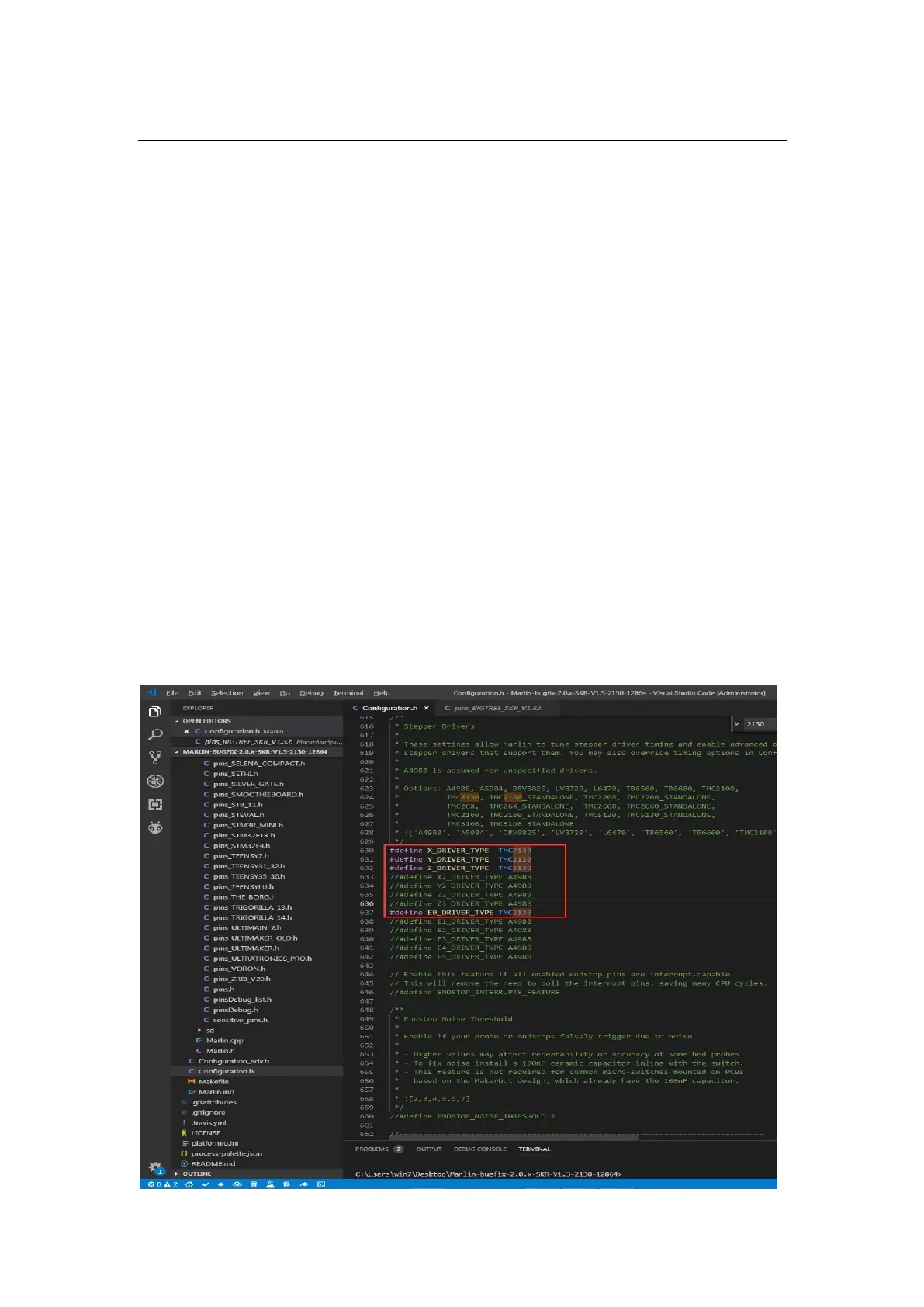This screenshot has height=1307, width=924.
Task: Click PlatformIO Run Task icon
Action: pyautogui.click(x=286, y=1184)
